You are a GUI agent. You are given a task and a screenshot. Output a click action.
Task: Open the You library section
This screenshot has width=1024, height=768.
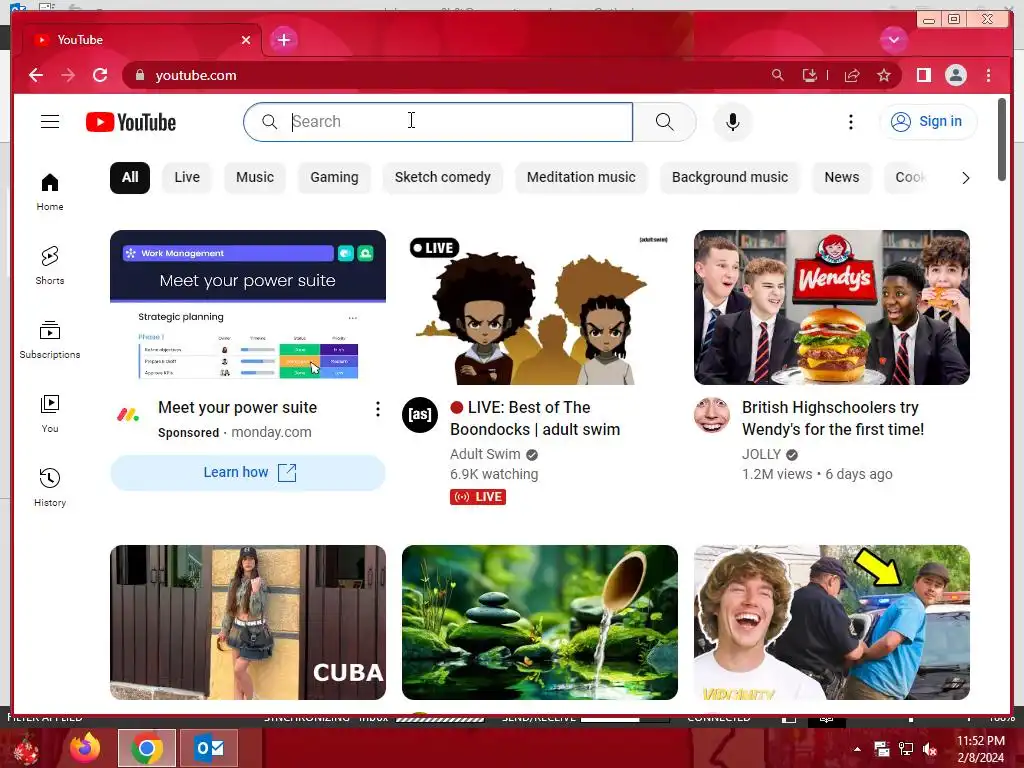50,414
